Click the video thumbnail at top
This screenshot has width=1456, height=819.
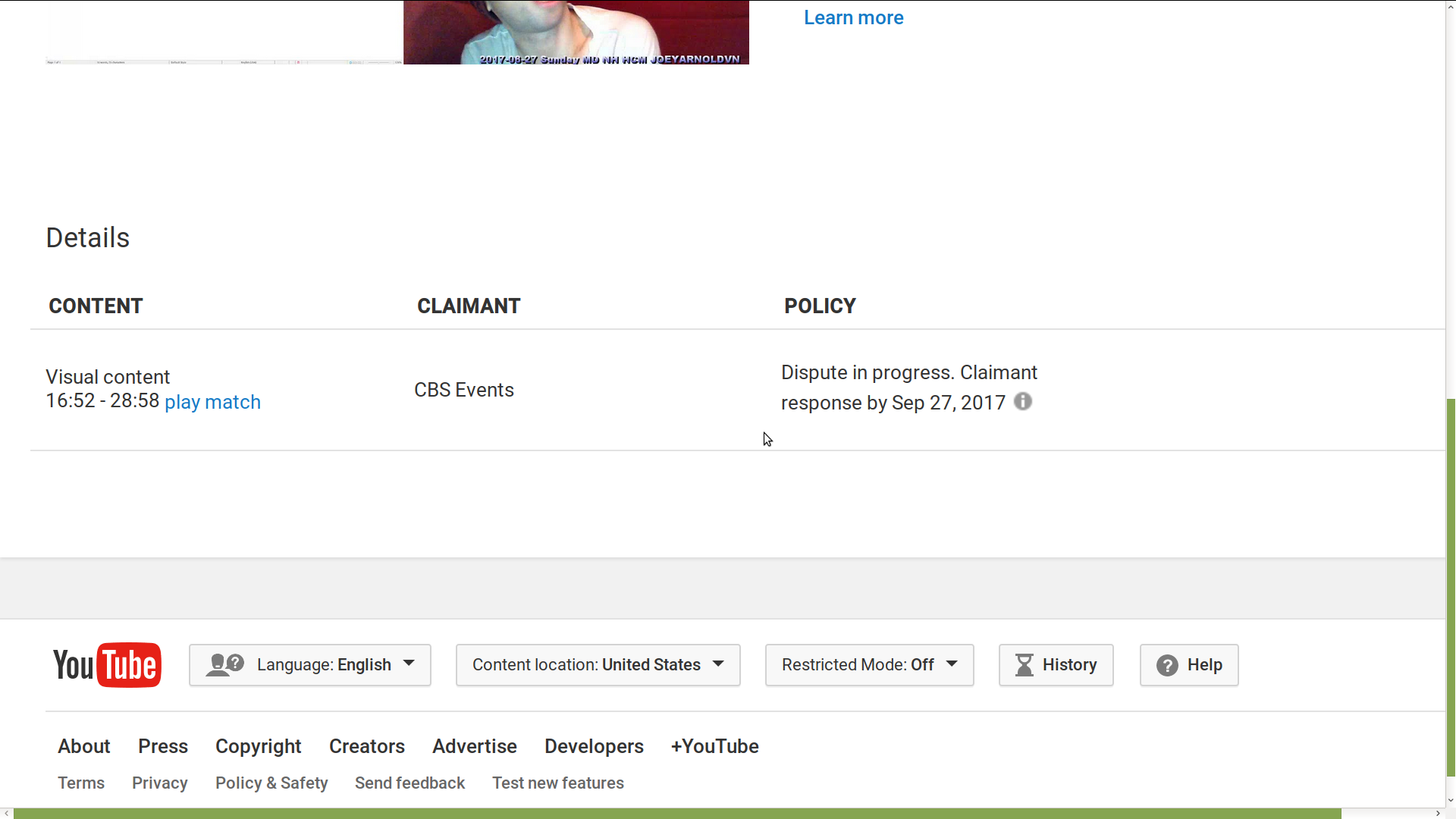(x=576, y=32)
